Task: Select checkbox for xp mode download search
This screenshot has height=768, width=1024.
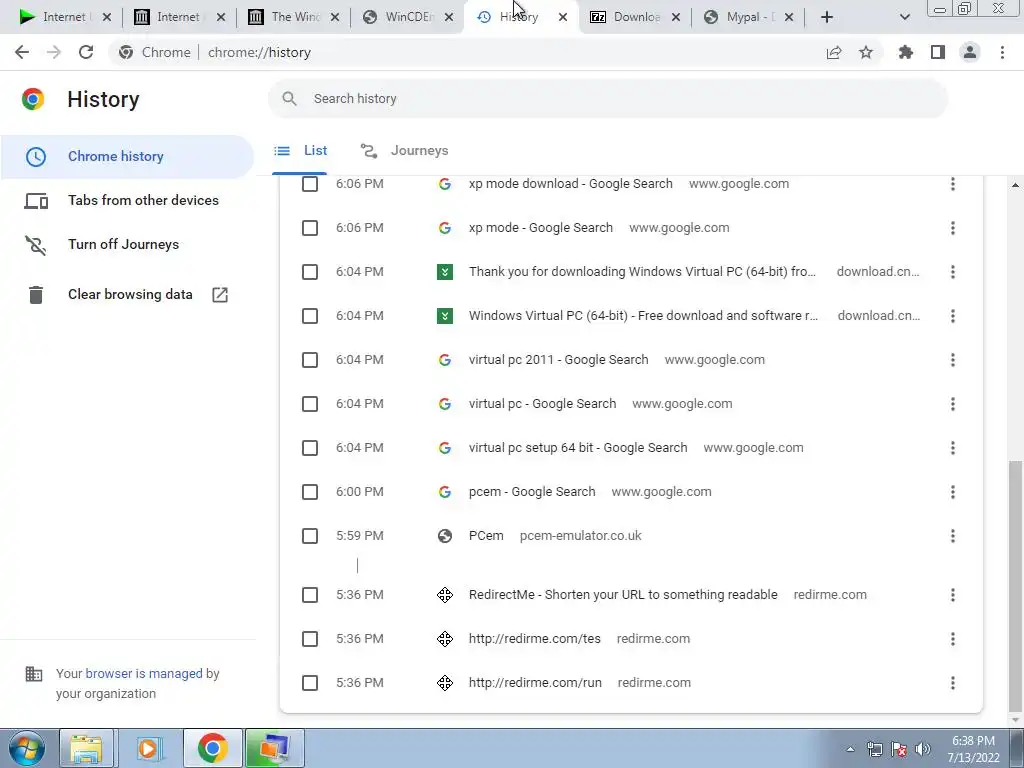Action: click(x=310, y=184)
